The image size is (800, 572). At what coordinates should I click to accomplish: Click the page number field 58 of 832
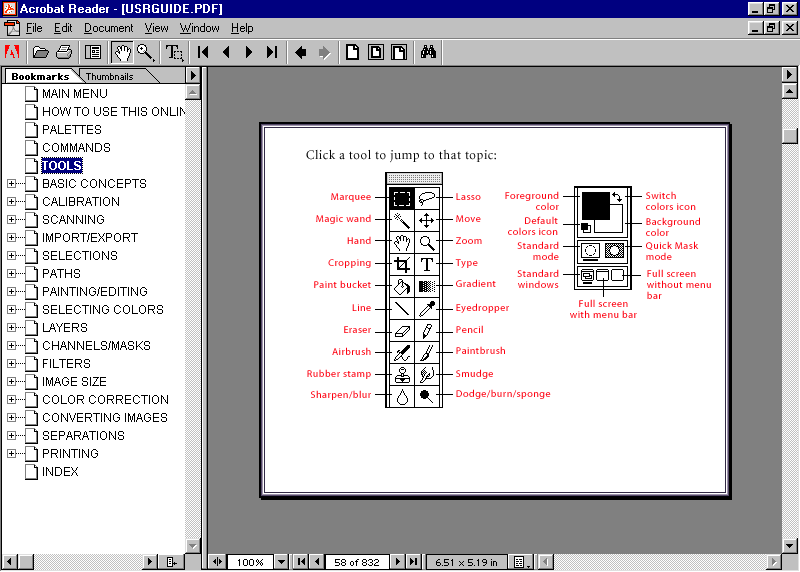pyautogui.click(x=357, y=562)
